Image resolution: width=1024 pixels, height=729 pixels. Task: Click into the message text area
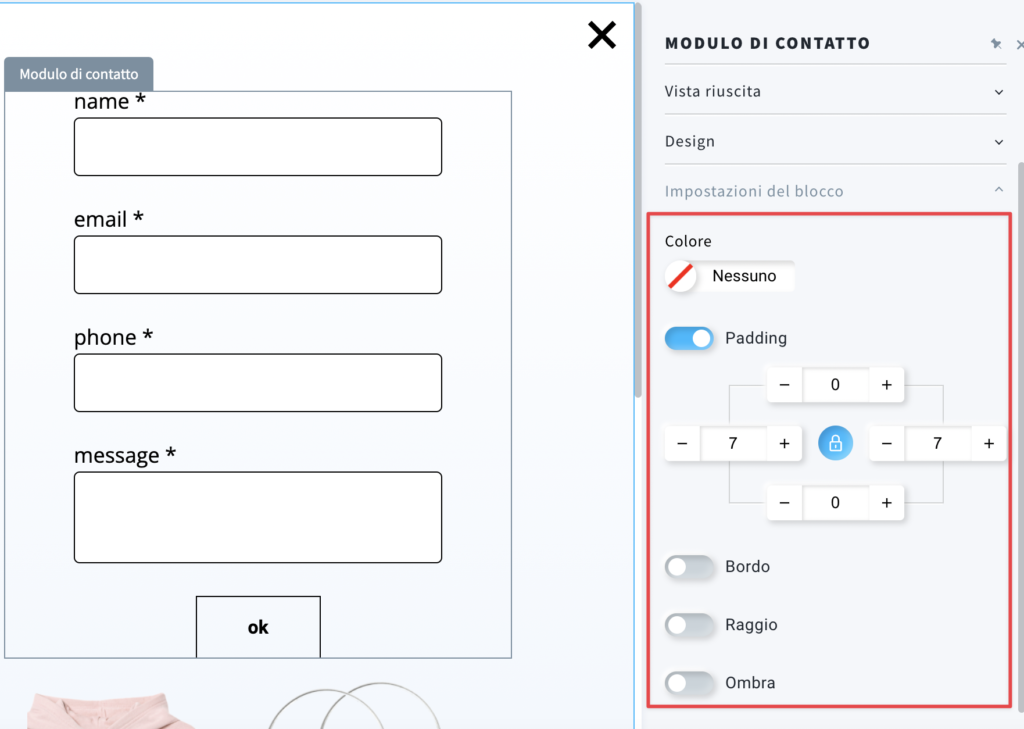click(x=258, y=517)
